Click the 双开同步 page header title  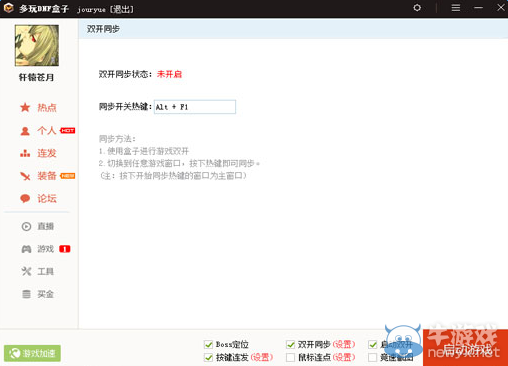pos(103,29)
